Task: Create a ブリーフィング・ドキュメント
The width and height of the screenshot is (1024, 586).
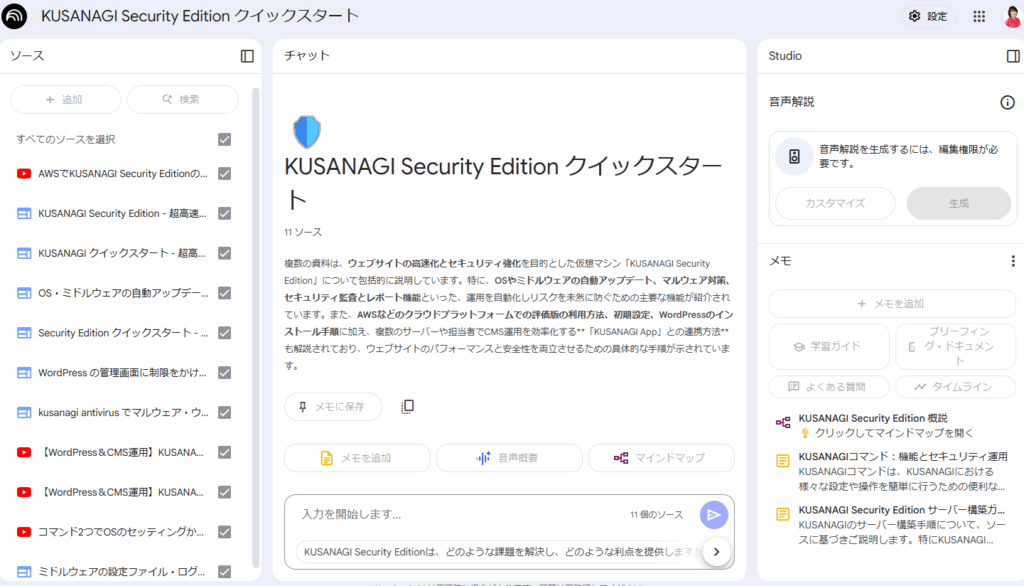Action: click(955, 346)
